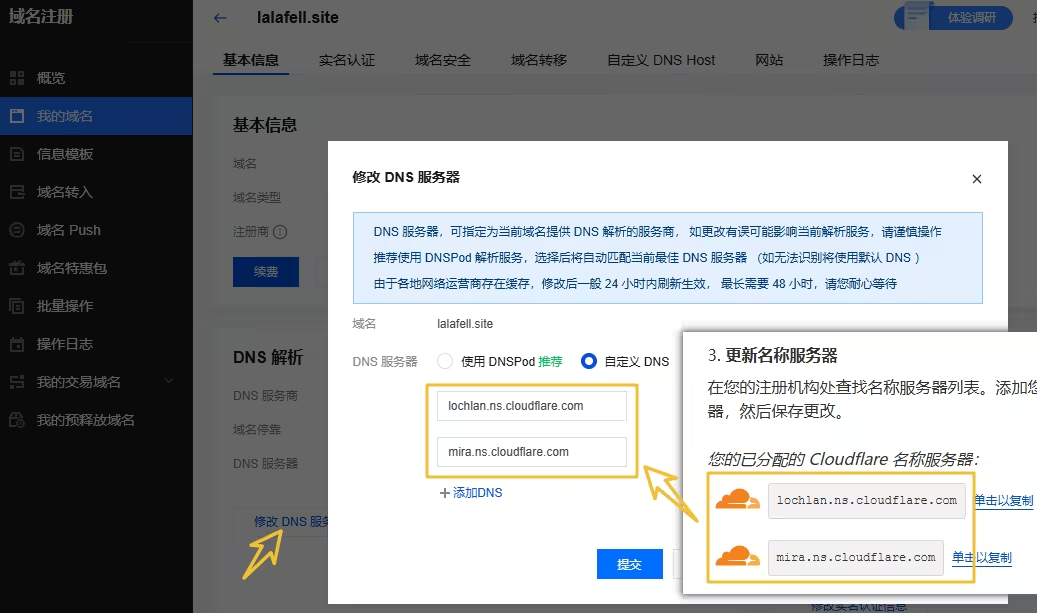
Task: Click the lochlan.ns.cloudflare.com input field
Action: (x=531, y=405)
